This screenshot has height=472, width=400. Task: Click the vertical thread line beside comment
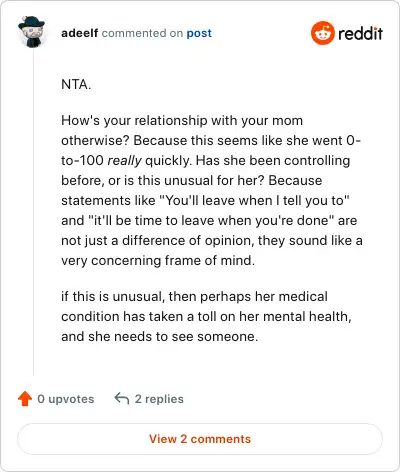pos(33,213)
